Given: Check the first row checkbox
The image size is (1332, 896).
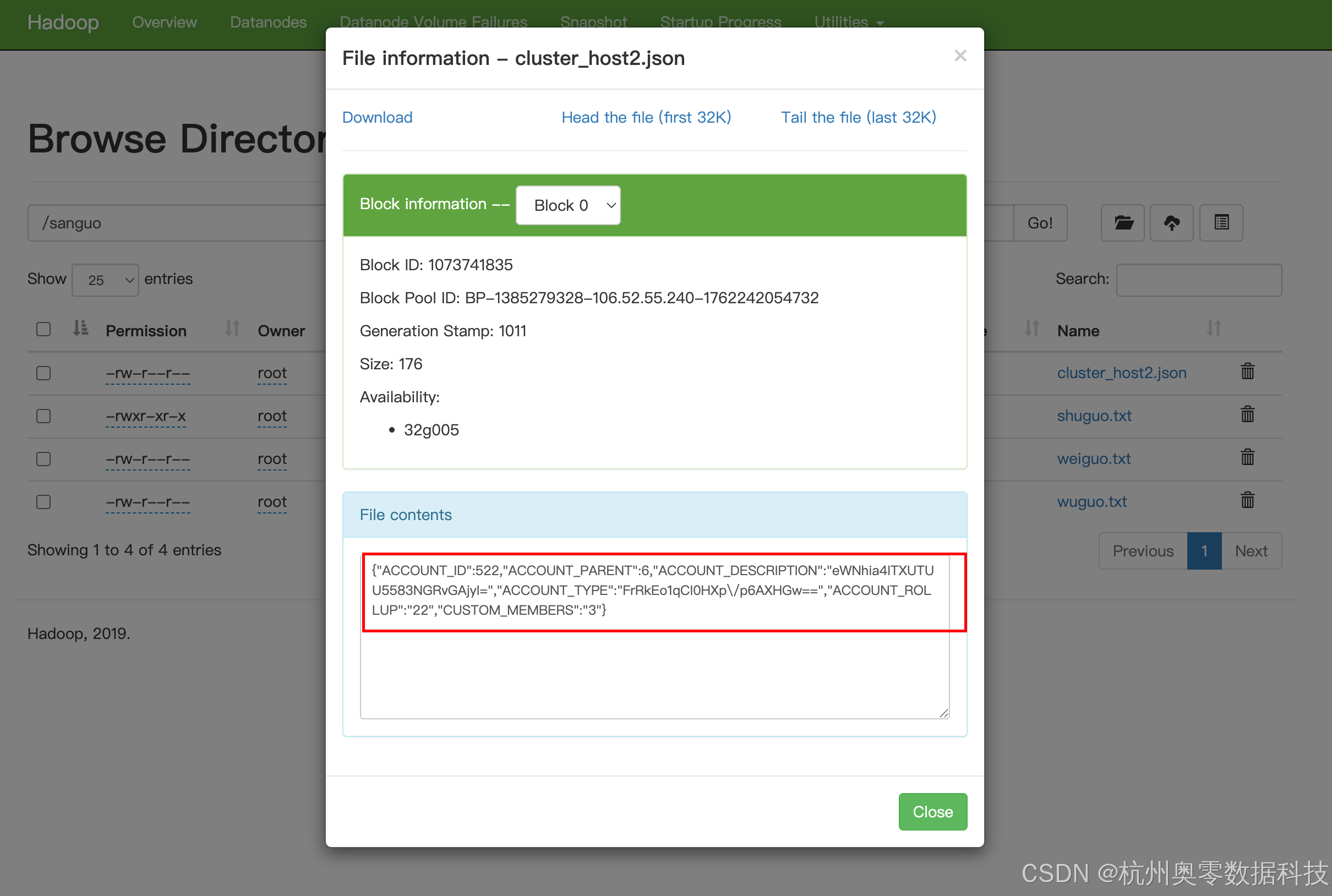Looking at the screenshot, I should 43,373.
